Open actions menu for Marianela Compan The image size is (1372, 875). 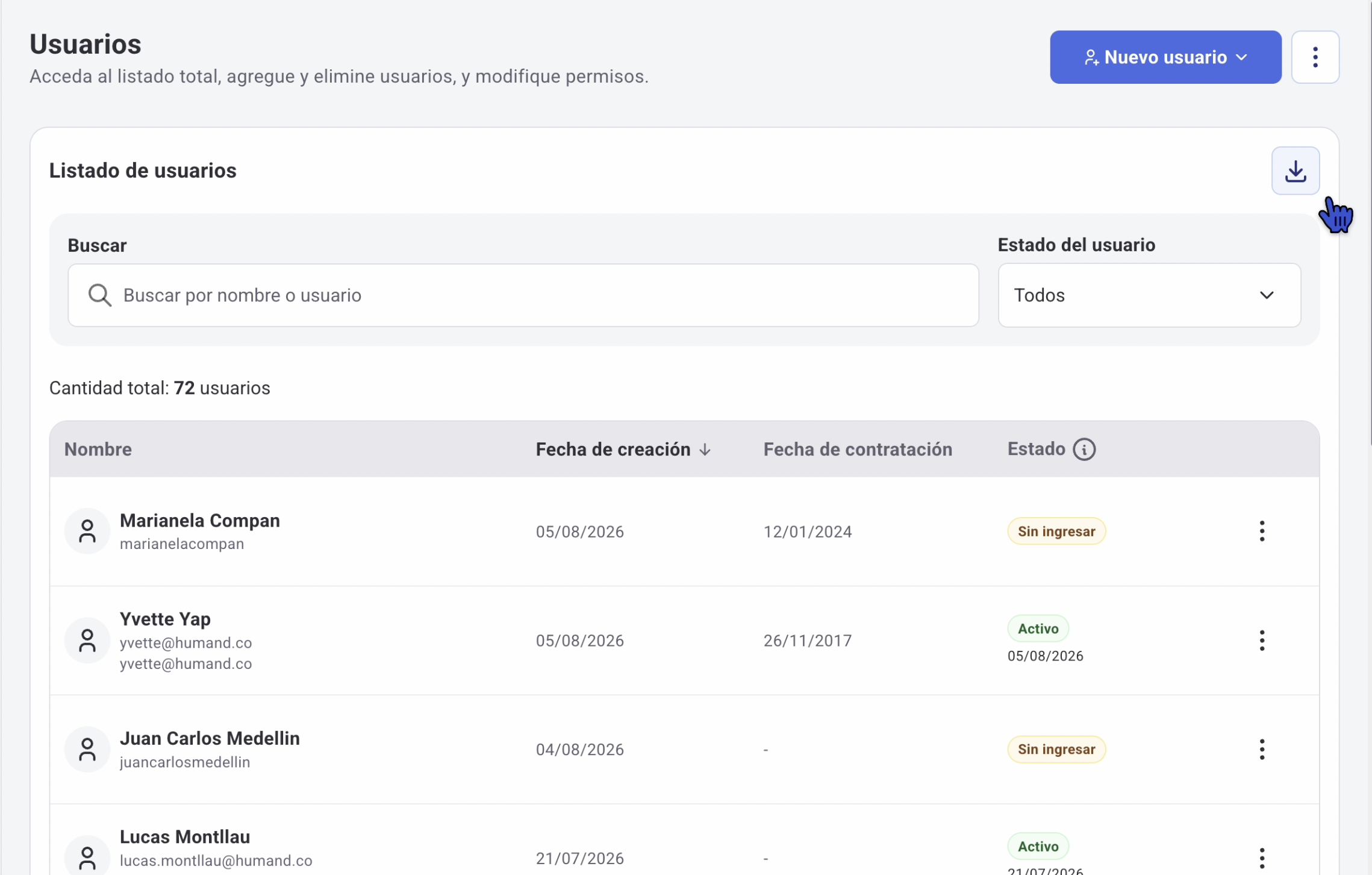point(1261,531)
